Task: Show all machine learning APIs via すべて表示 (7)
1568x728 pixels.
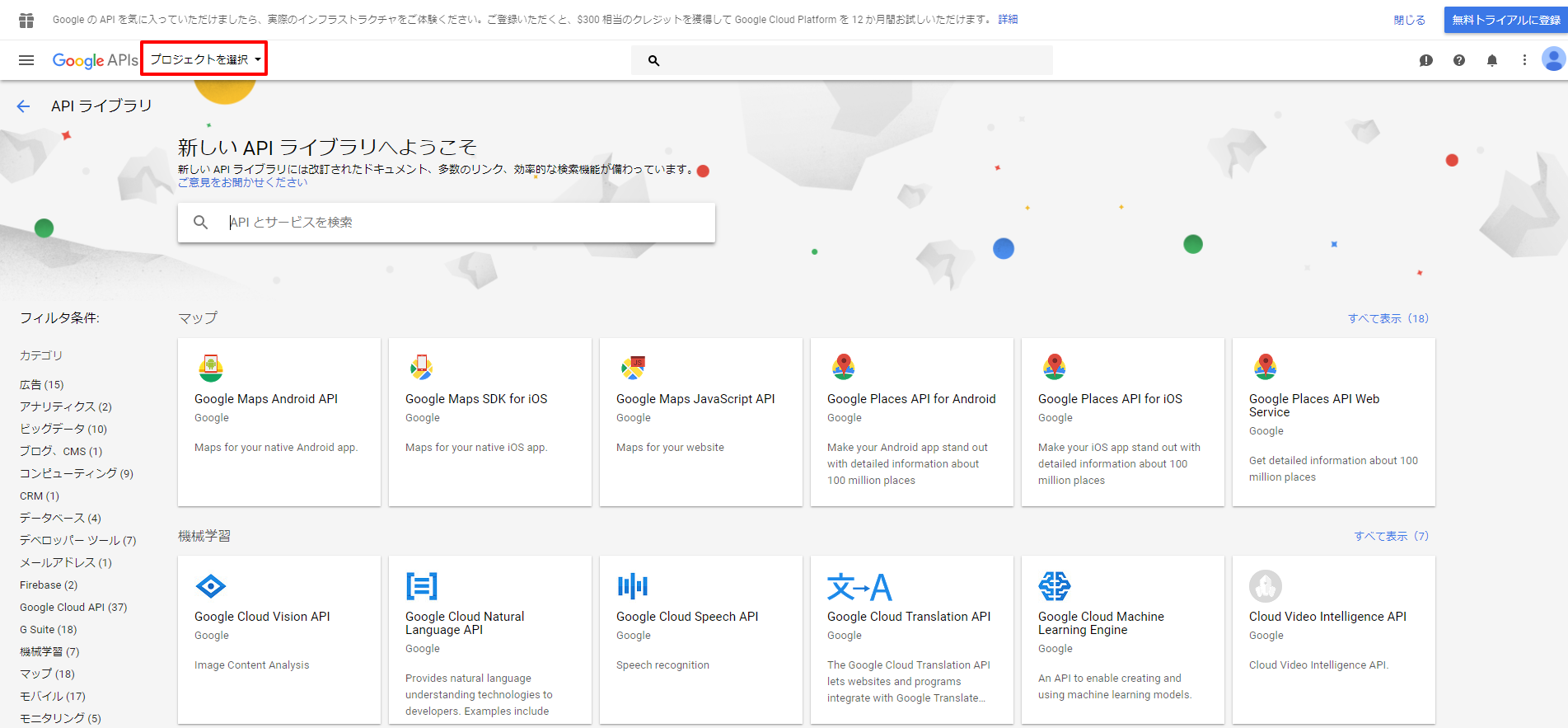Action: pyautogui.click(x=1392, y=536)
